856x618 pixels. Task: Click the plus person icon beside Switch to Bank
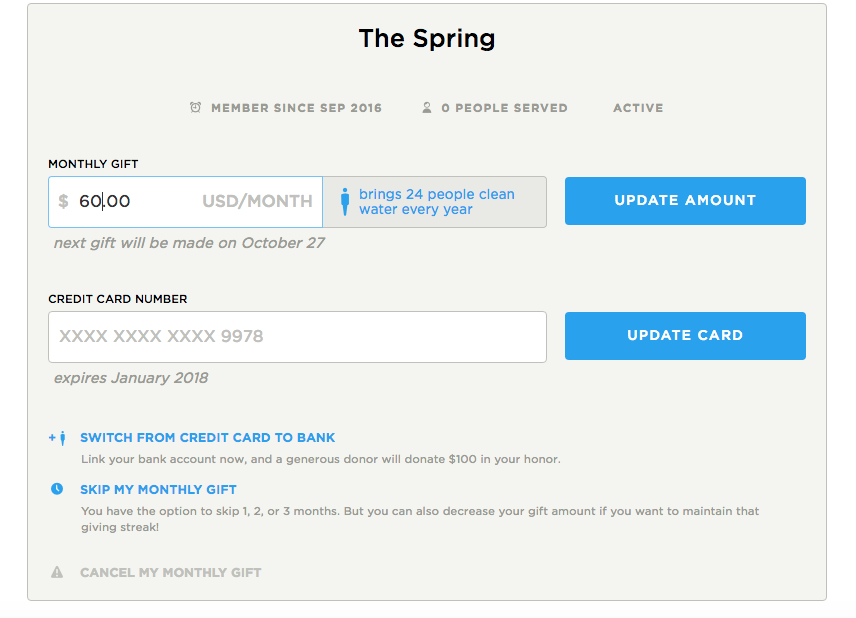click(58, 438)
